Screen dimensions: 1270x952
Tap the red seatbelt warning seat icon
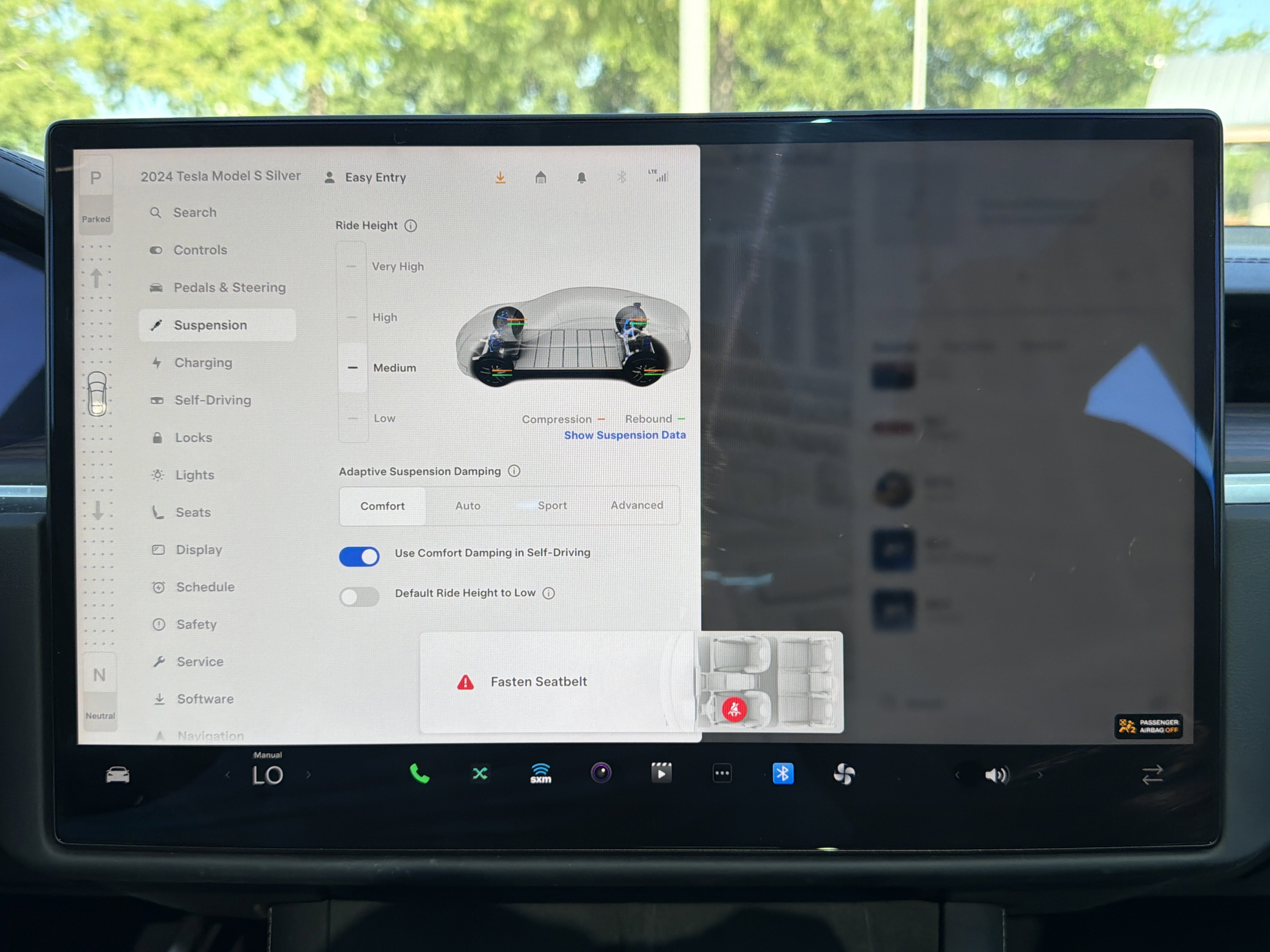click(x=734, y=710)
